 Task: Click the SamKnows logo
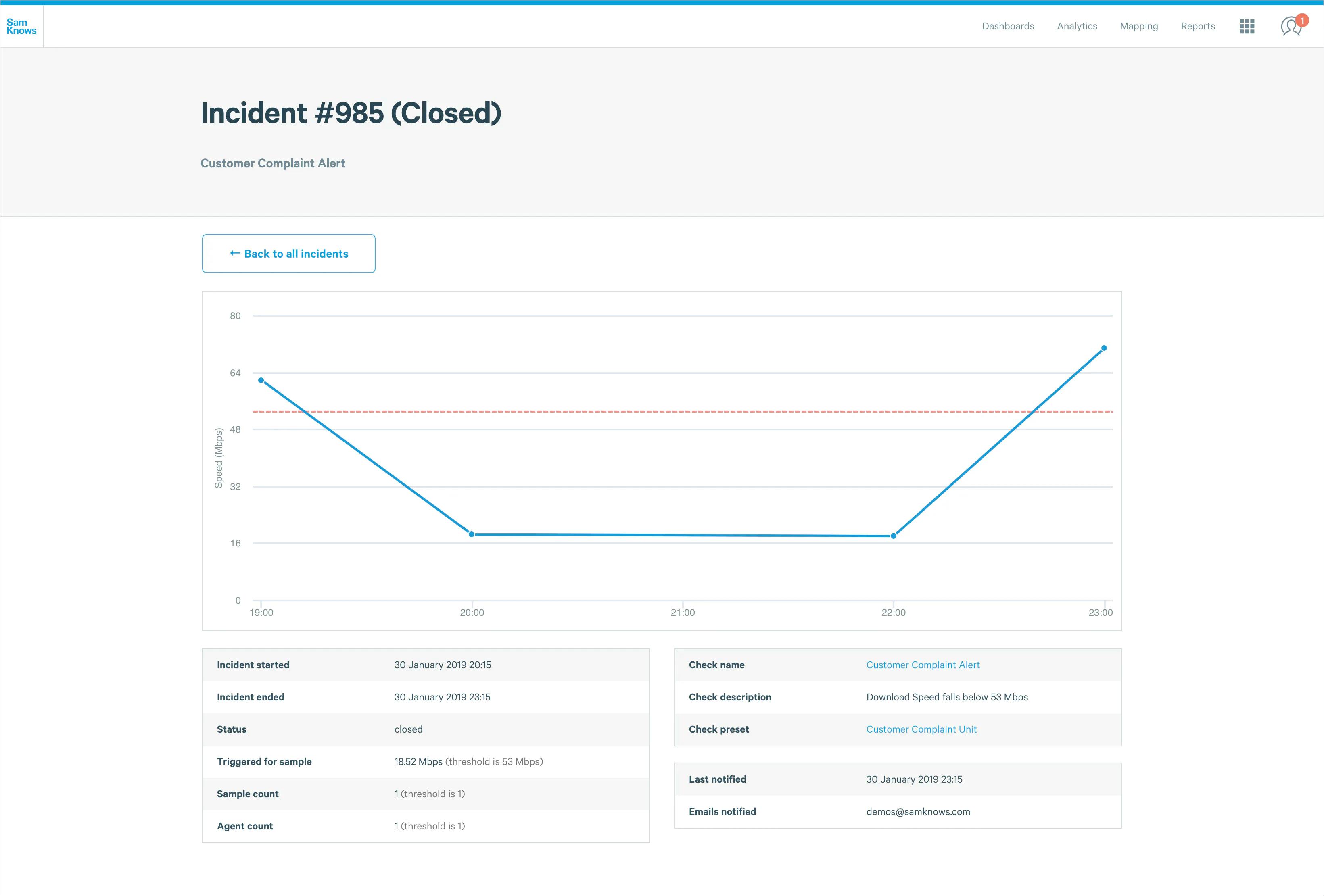coord(21,26)
